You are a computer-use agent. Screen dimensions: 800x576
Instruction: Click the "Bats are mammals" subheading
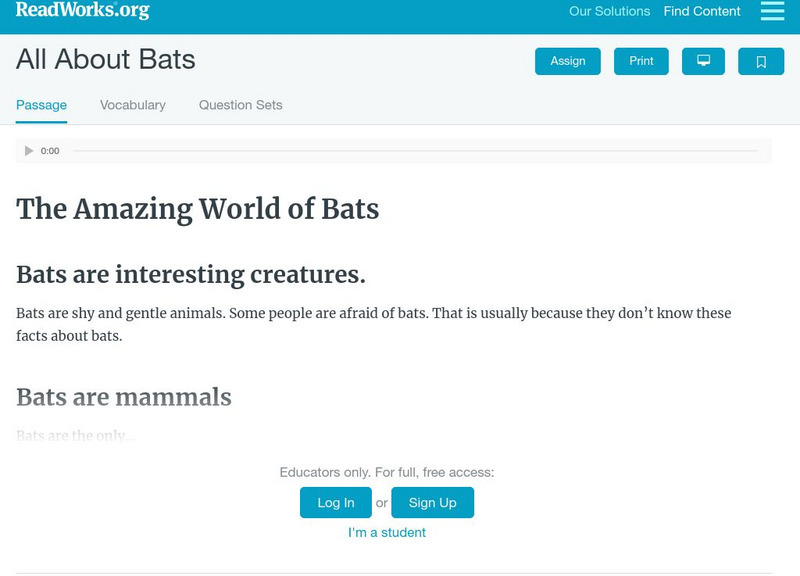pos(124,397)
